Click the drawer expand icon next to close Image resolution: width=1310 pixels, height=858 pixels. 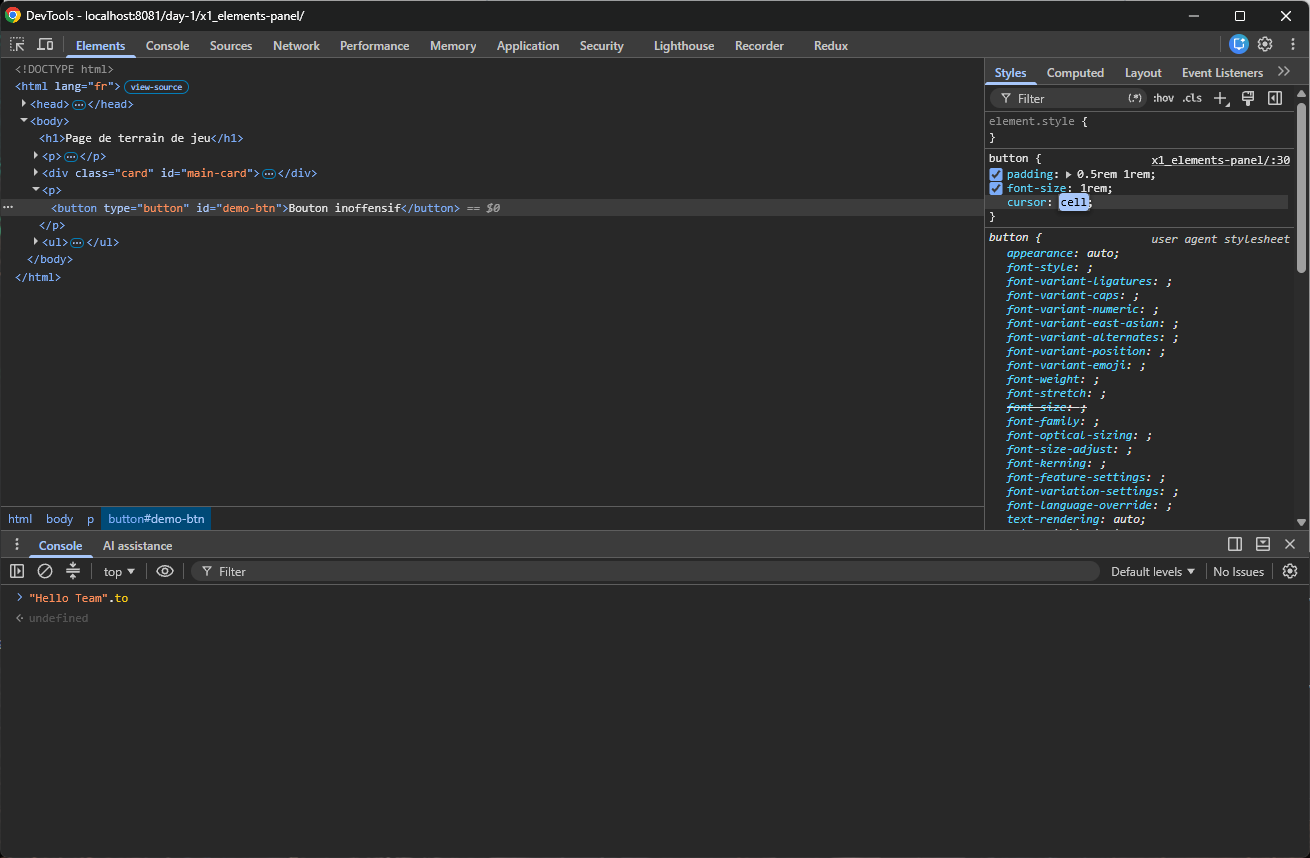pos(1263,544)
